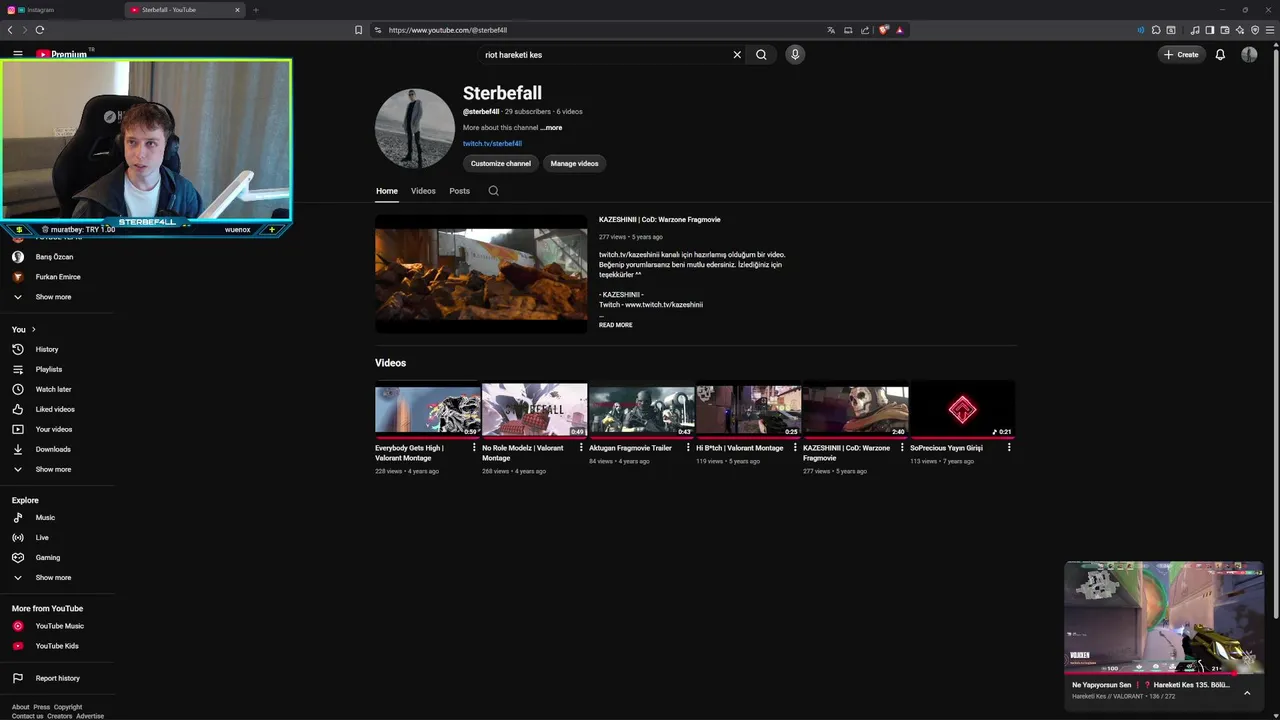
Task: Open the You section chevron
Action: point(33,329)
